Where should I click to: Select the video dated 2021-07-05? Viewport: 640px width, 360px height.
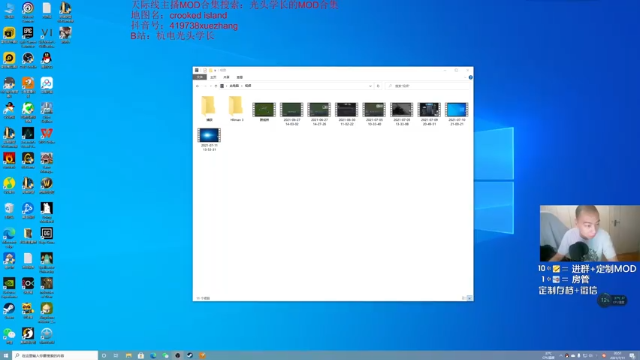coord(374,113)
